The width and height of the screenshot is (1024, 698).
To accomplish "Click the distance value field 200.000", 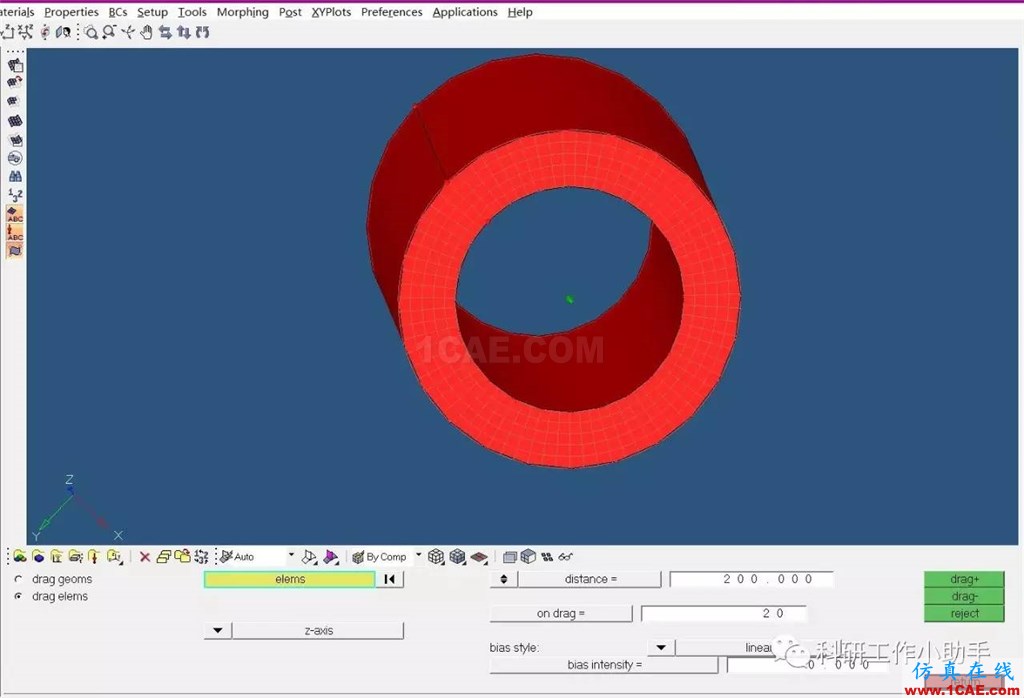I will [751, 579].
